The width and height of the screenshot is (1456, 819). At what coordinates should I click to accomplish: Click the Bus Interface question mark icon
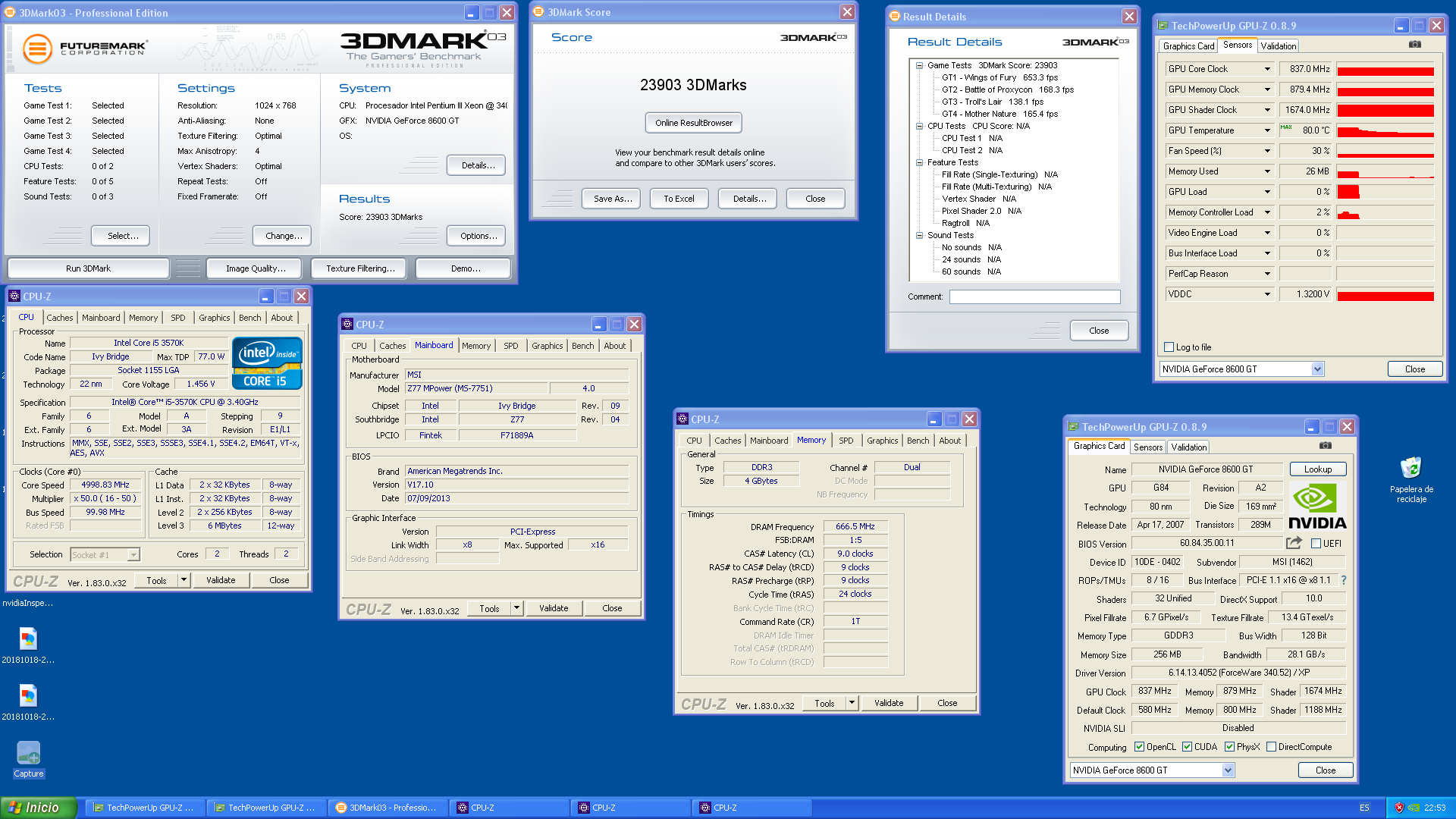pos(1344,580)
